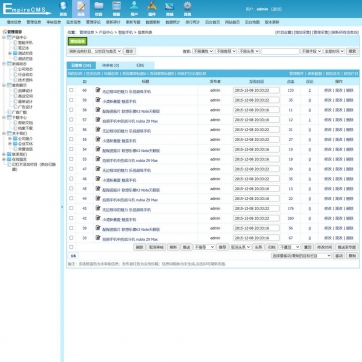Click the publish time field in row ID 60

(256, 90)
